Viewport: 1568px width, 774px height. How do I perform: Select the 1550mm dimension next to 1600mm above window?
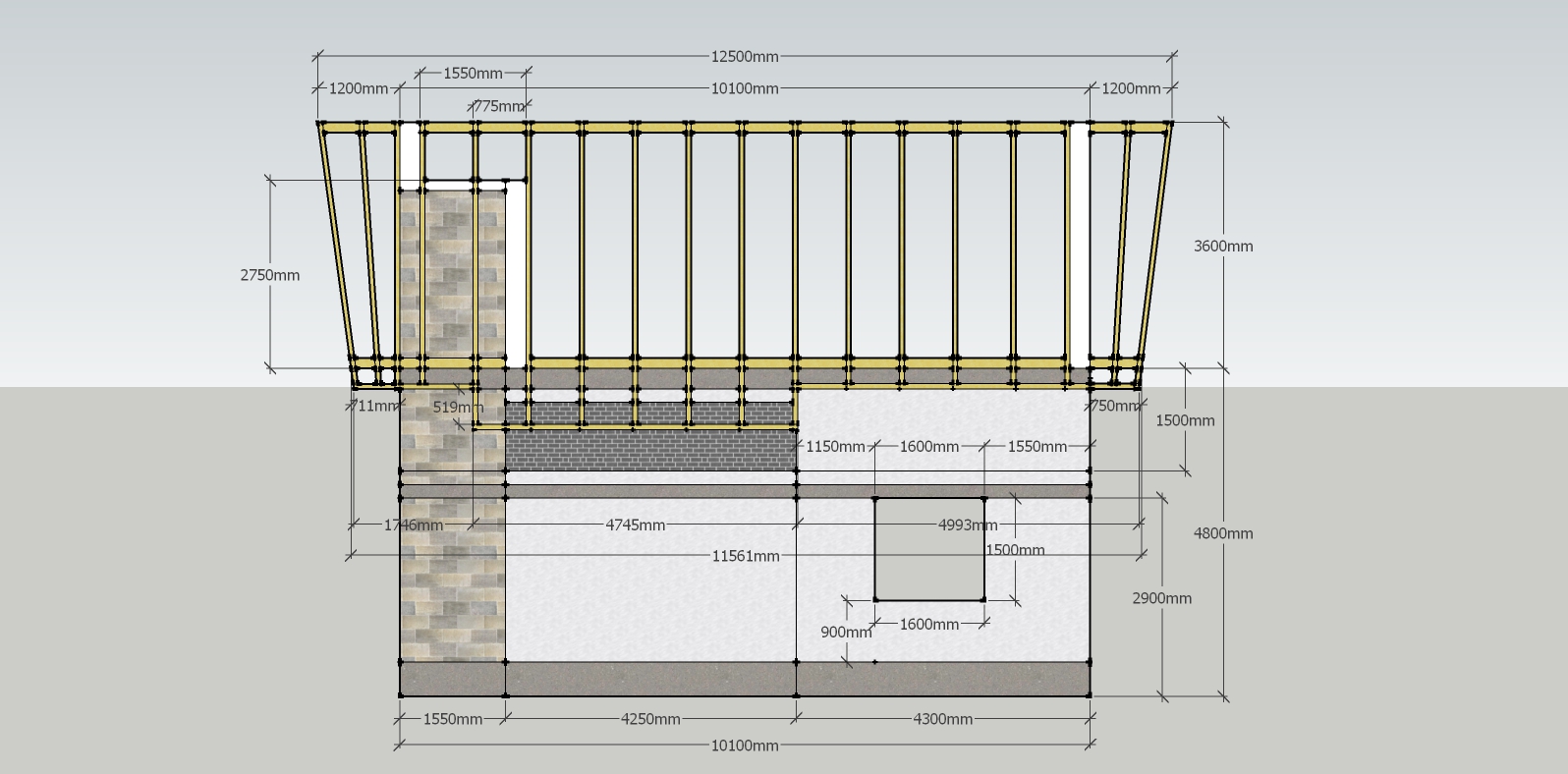[1037, 447]
